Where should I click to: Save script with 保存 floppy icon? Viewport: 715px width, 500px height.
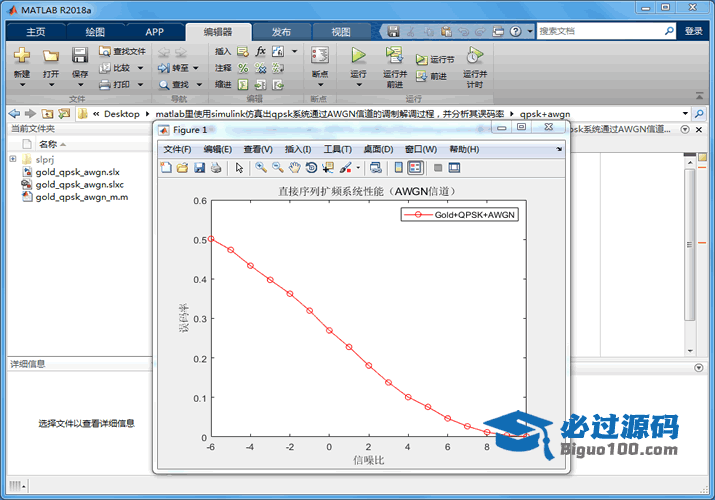(80, 56)
